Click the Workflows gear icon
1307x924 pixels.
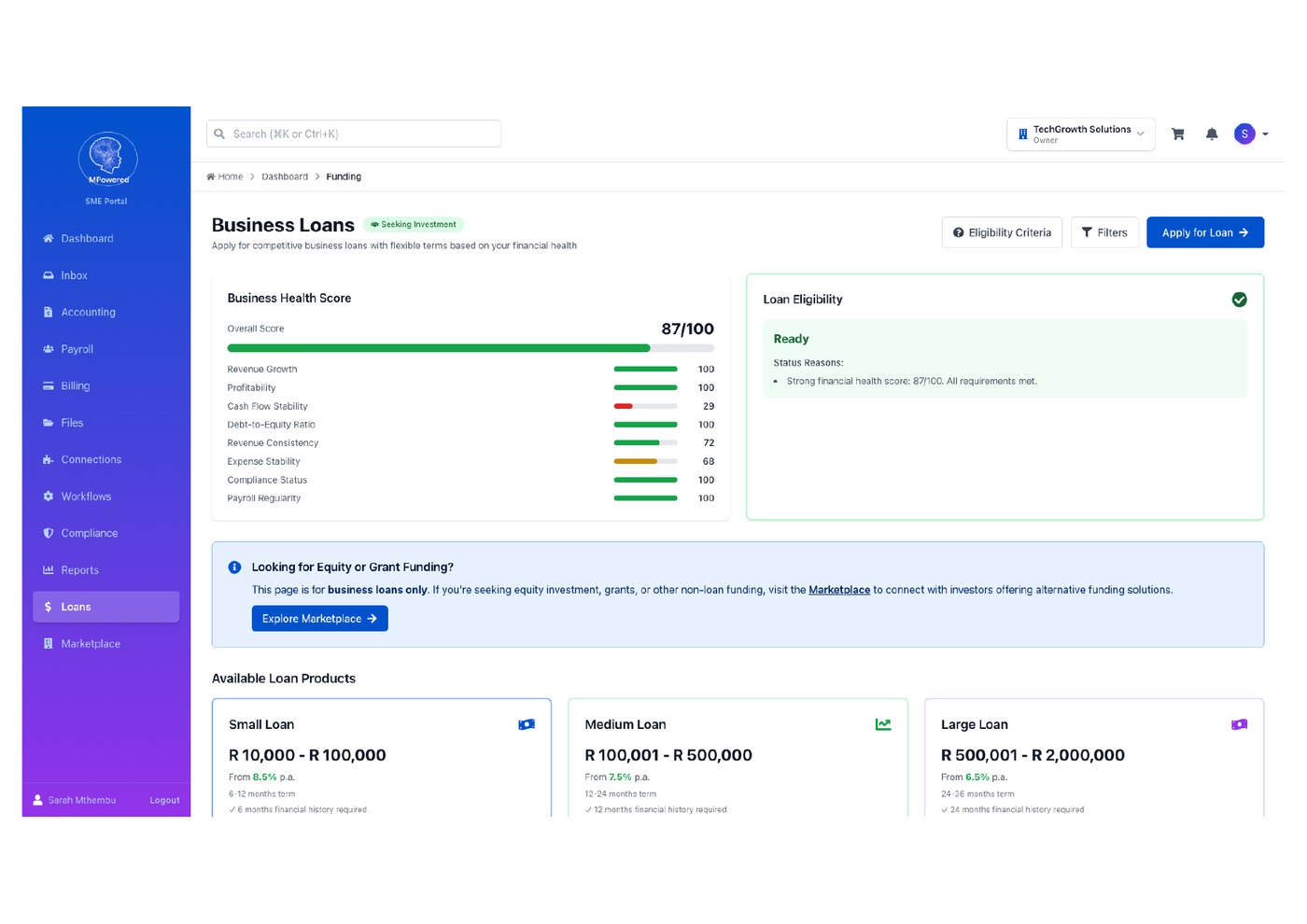(48, 496)
